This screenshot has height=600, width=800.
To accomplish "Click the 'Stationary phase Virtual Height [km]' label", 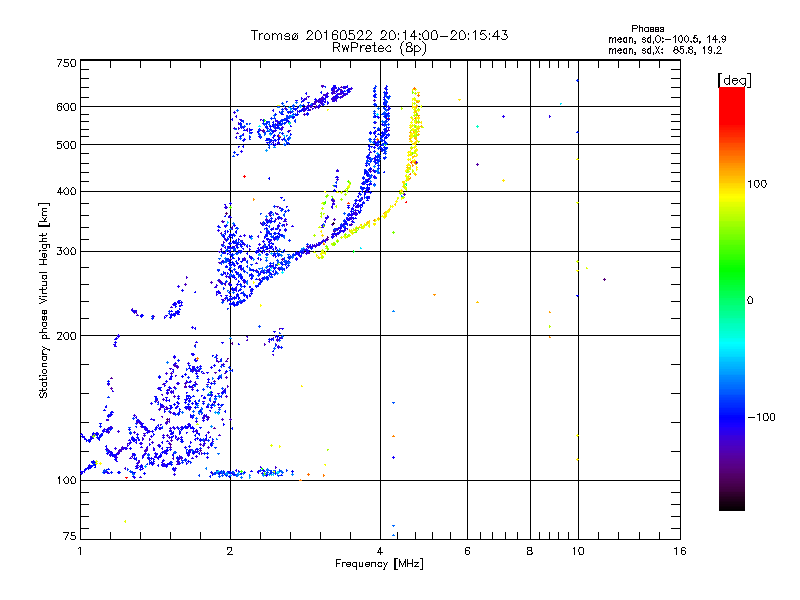I will click(x=44, y=300).
